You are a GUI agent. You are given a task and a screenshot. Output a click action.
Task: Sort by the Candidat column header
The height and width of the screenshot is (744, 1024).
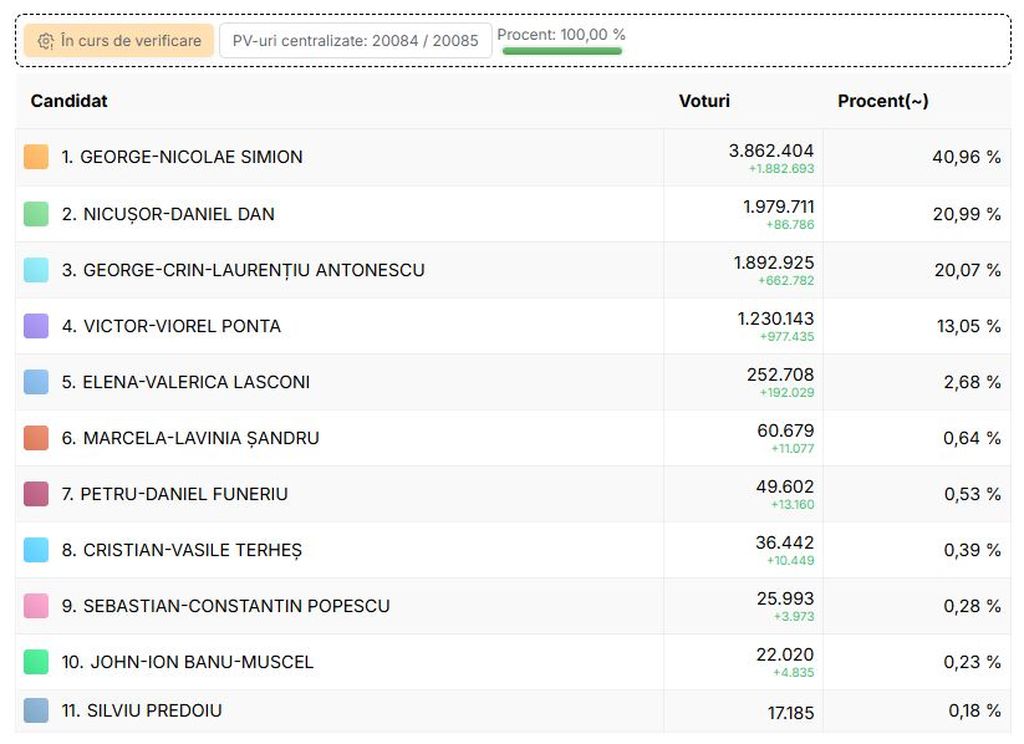[x=69, y=101]
